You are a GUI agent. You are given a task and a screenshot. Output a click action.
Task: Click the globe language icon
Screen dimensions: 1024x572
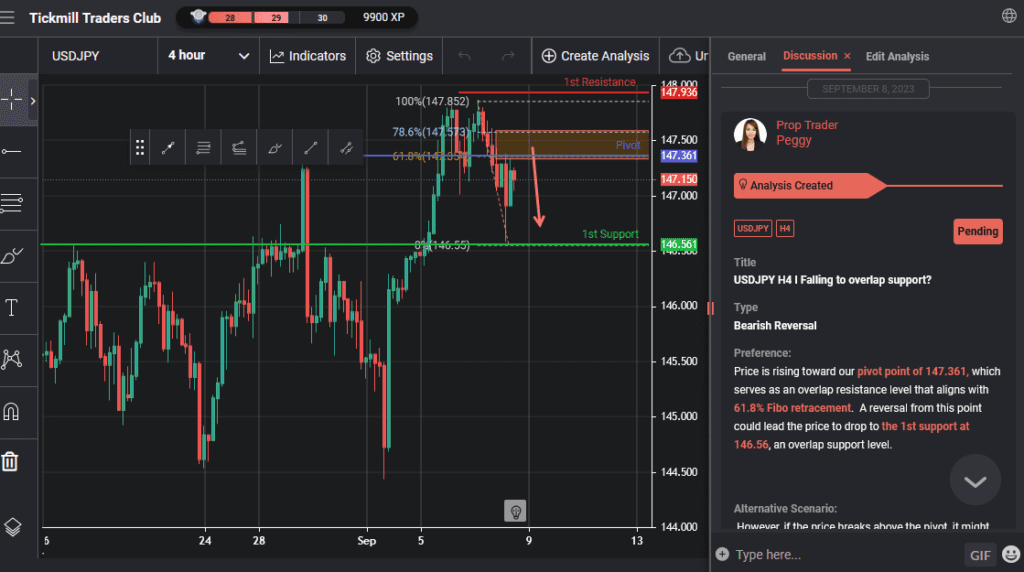coord(1009,16)
